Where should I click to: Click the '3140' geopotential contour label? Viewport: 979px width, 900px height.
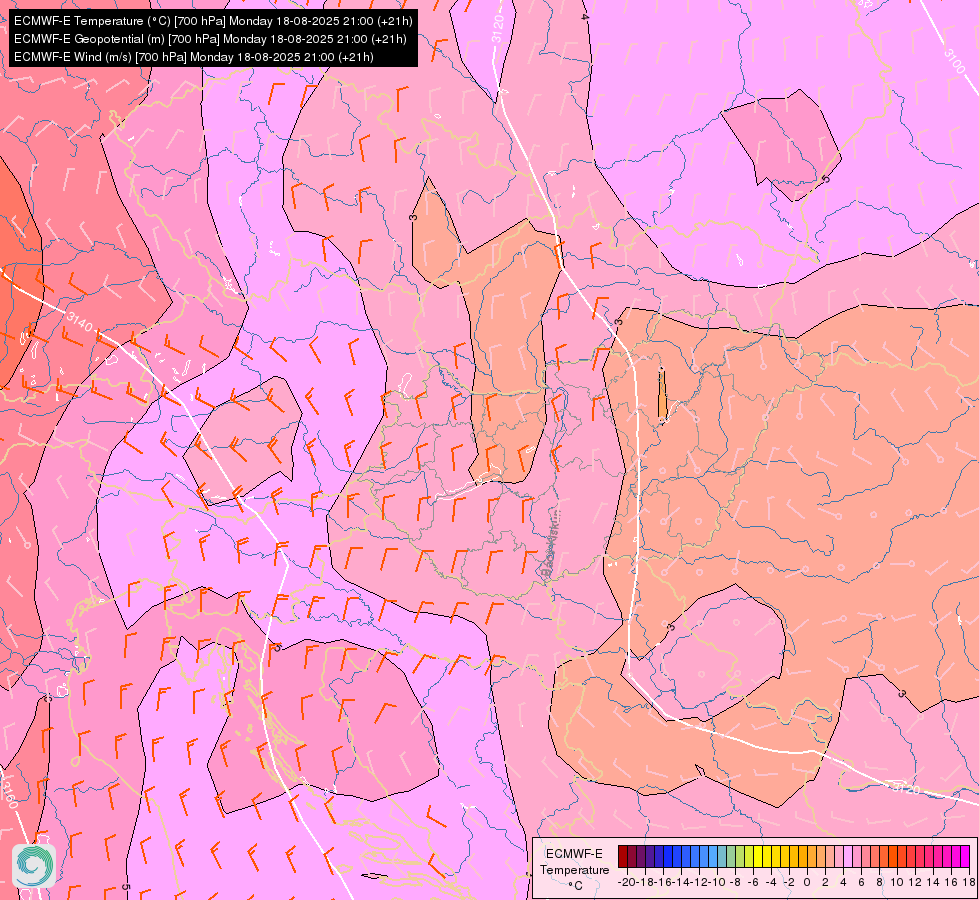pos(79,321)
